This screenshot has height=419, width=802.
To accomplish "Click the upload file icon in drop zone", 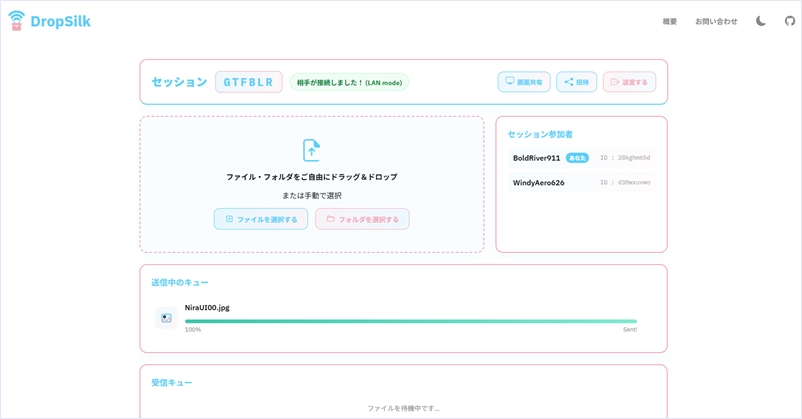I will point(312,150).
